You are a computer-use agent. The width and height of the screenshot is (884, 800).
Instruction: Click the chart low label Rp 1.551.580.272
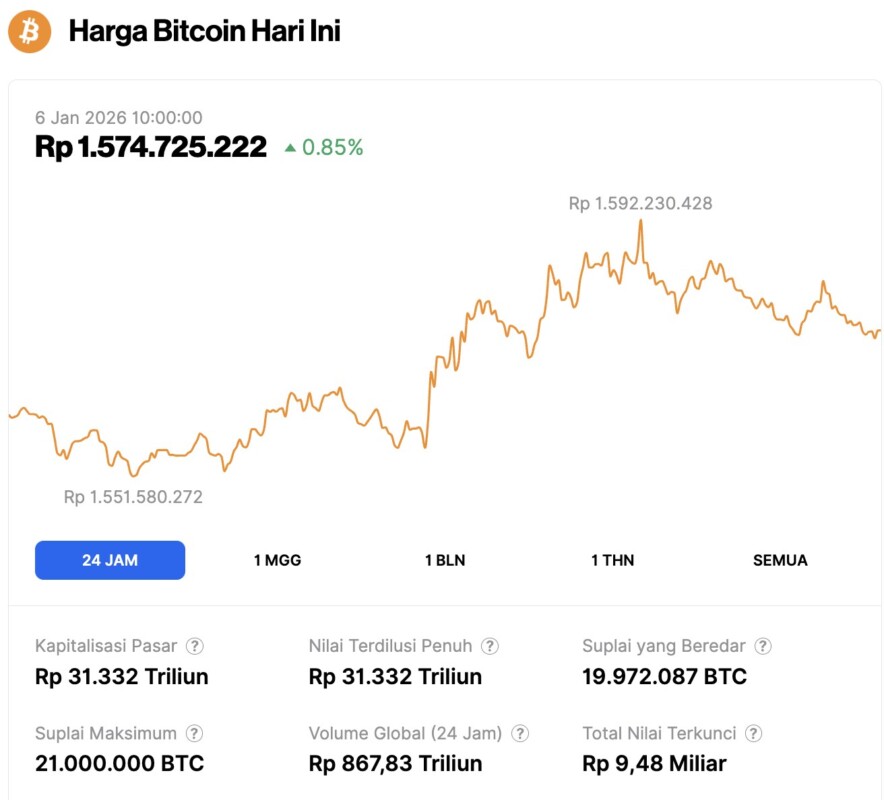click(x=133, y=497)
